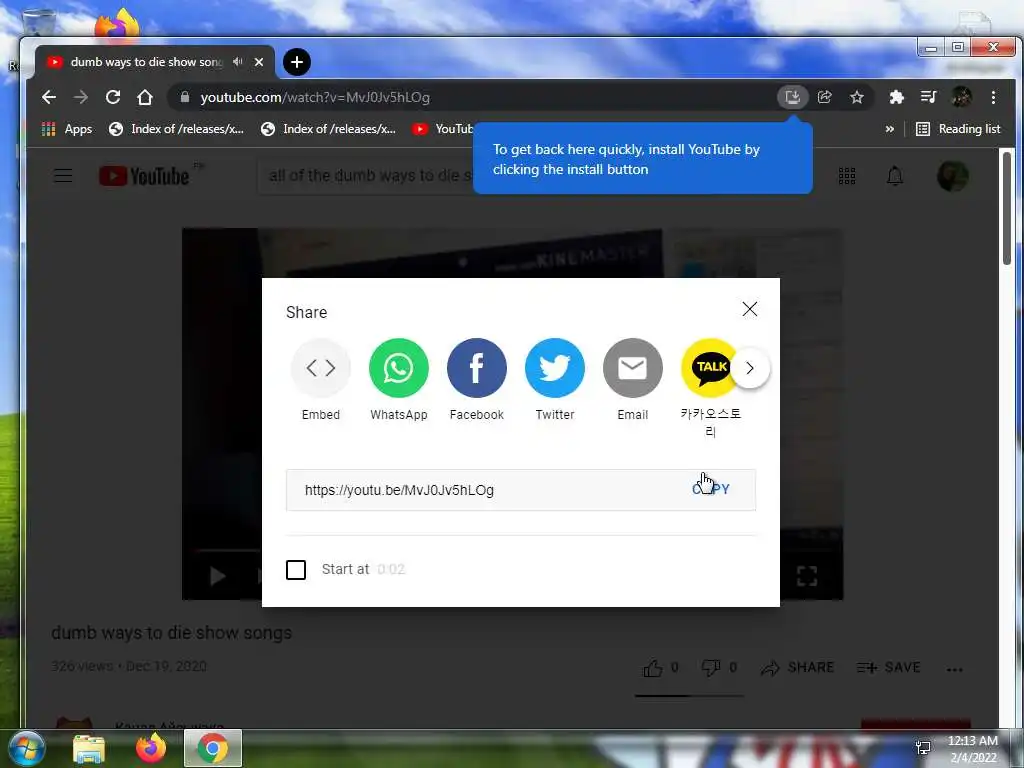The width and height of the screenshot is (1024, 768).
Task: Open the network tray icon
Action: 923,748
